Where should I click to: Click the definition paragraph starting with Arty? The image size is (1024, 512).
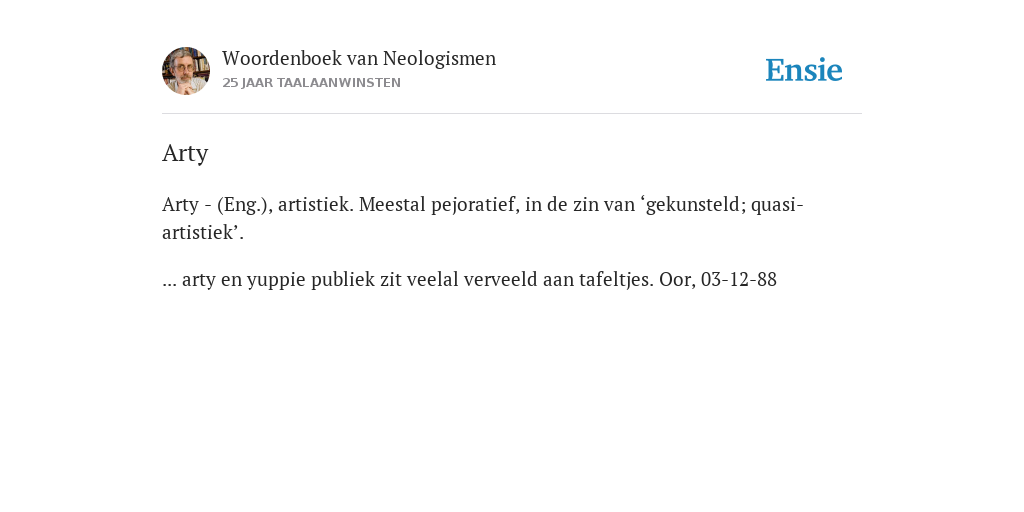coord(483,219)
